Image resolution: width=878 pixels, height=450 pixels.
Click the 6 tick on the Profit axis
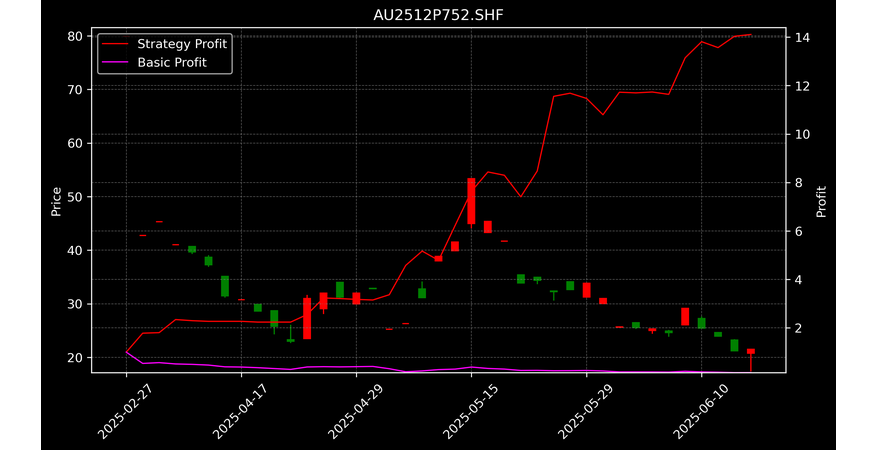[798, 231]
